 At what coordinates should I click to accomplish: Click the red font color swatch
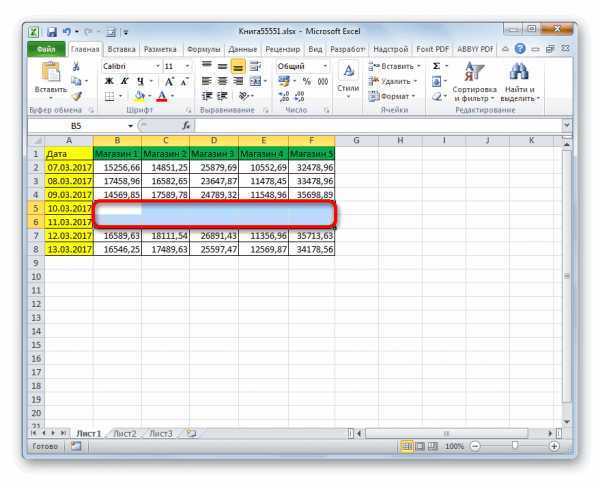click(162, 96)
